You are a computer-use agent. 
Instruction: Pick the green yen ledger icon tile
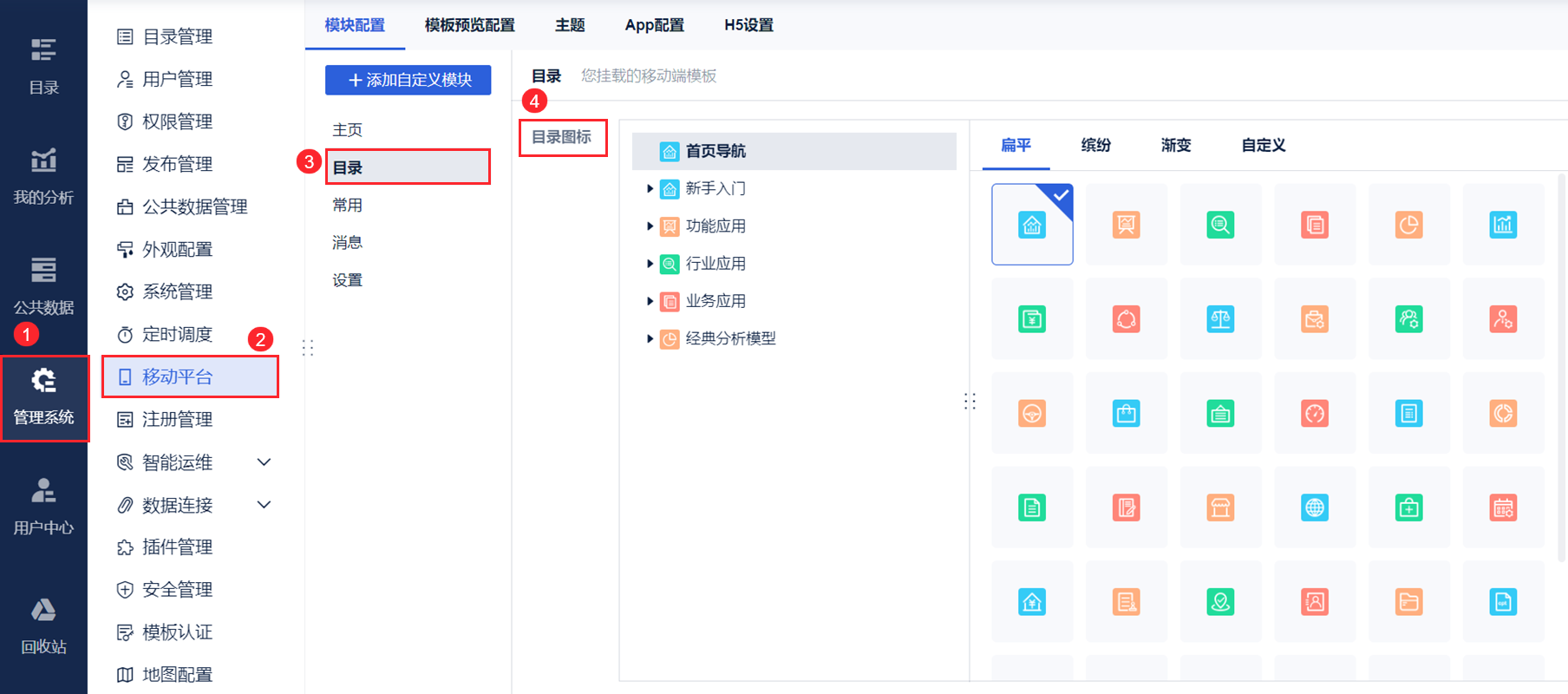[x=1032, y=319]
